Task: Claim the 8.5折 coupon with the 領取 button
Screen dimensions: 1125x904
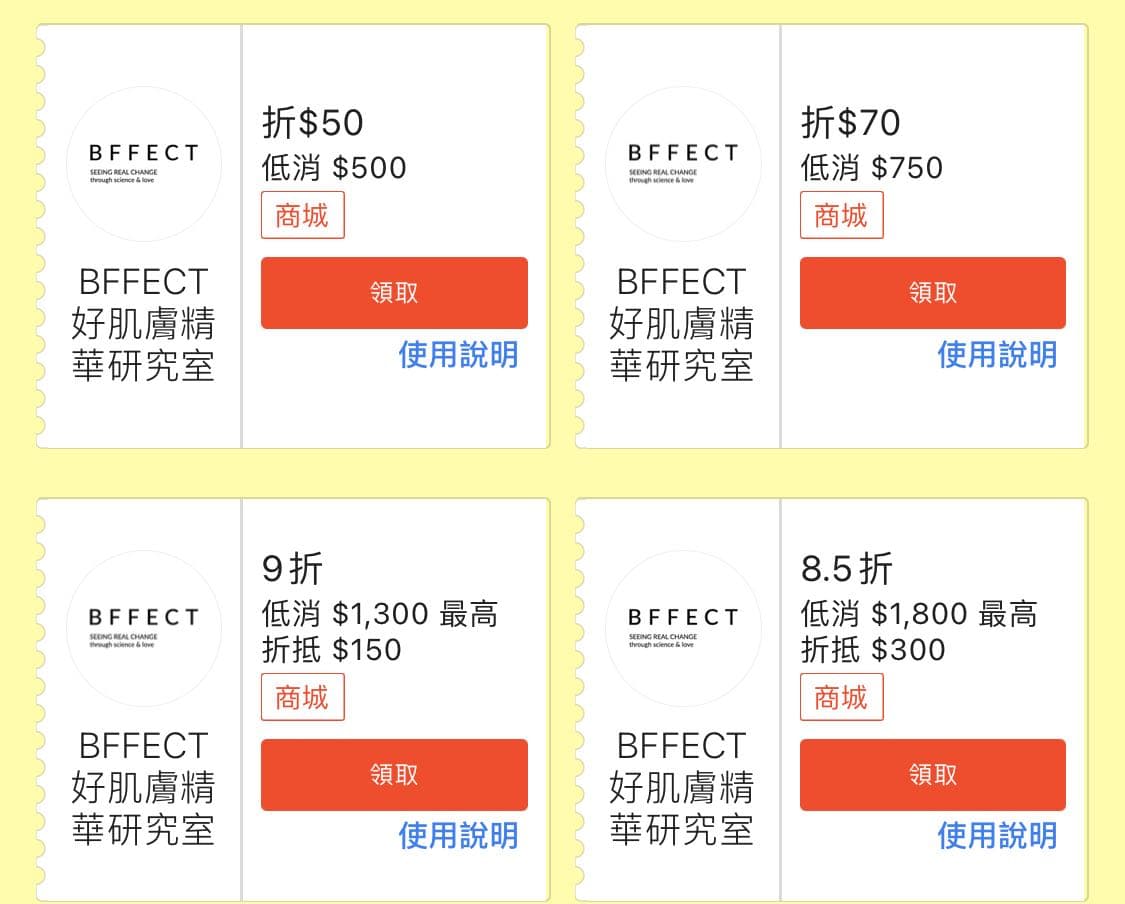Action: point(932,774)
